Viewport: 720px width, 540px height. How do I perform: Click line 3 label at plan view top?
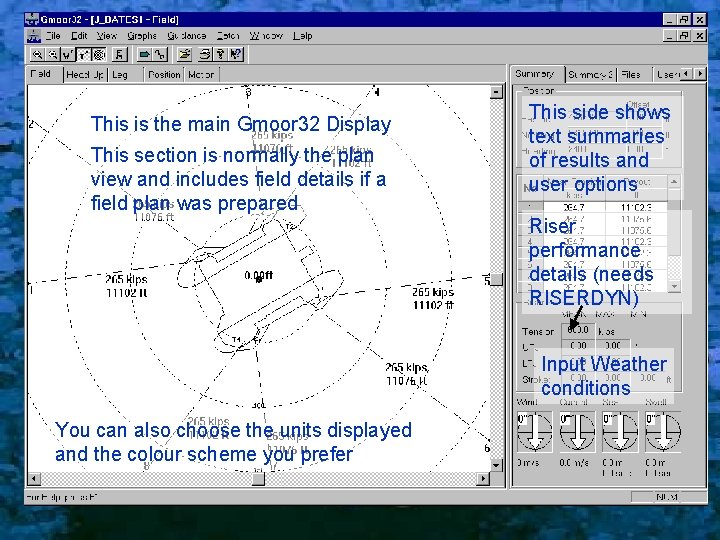248,92
